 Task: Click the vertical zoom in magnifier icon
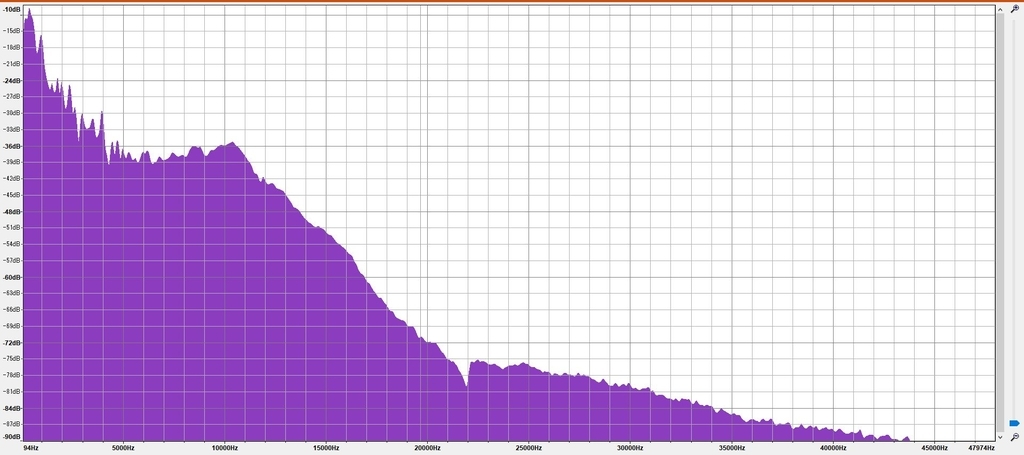coord(1014,9)
